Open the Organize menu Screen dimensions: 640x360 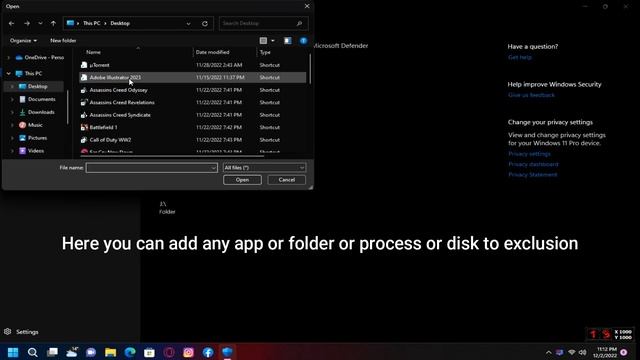click(x=23, y=40)
